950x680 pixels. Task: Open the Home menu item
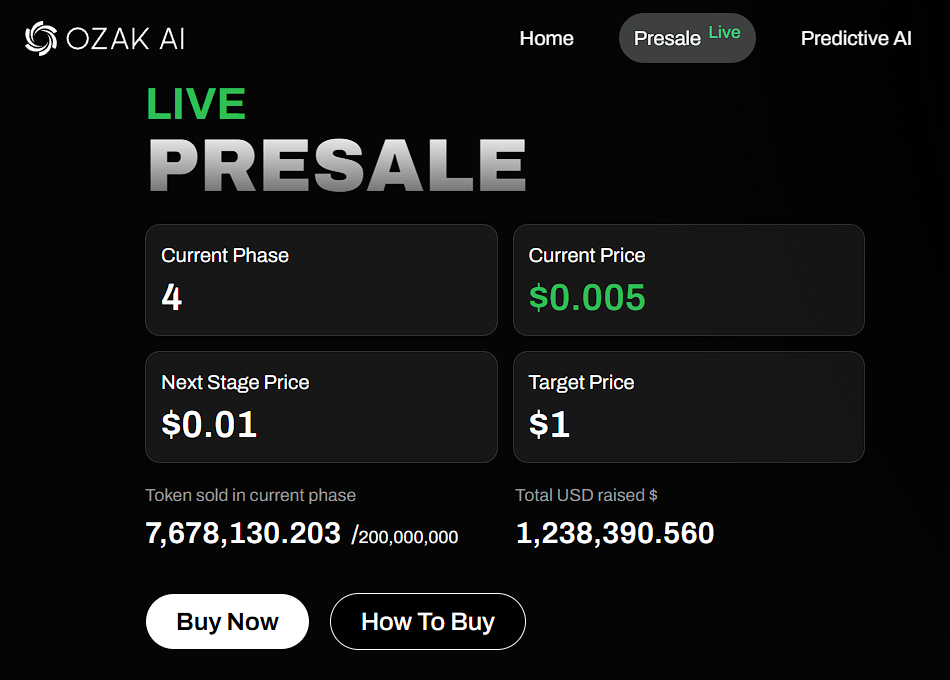point(546,38)
